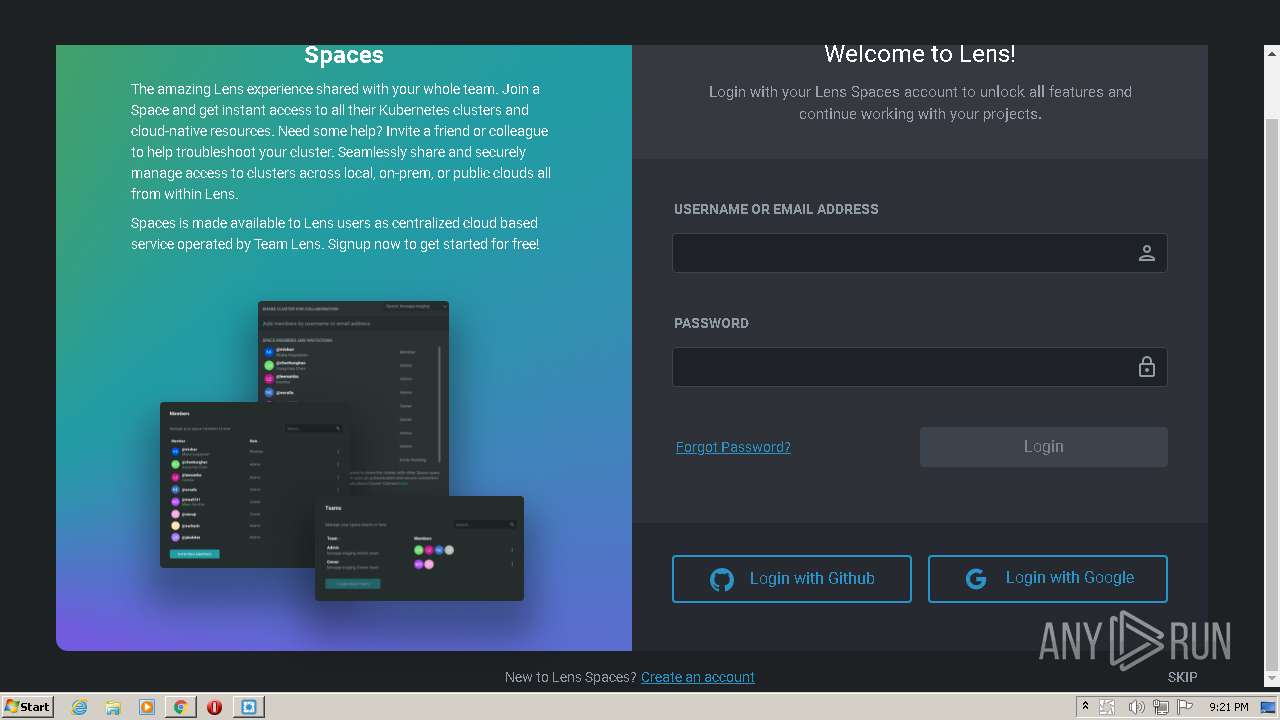Click the Action Center flag icon

pyautogui.click(x=1185, y=707)
